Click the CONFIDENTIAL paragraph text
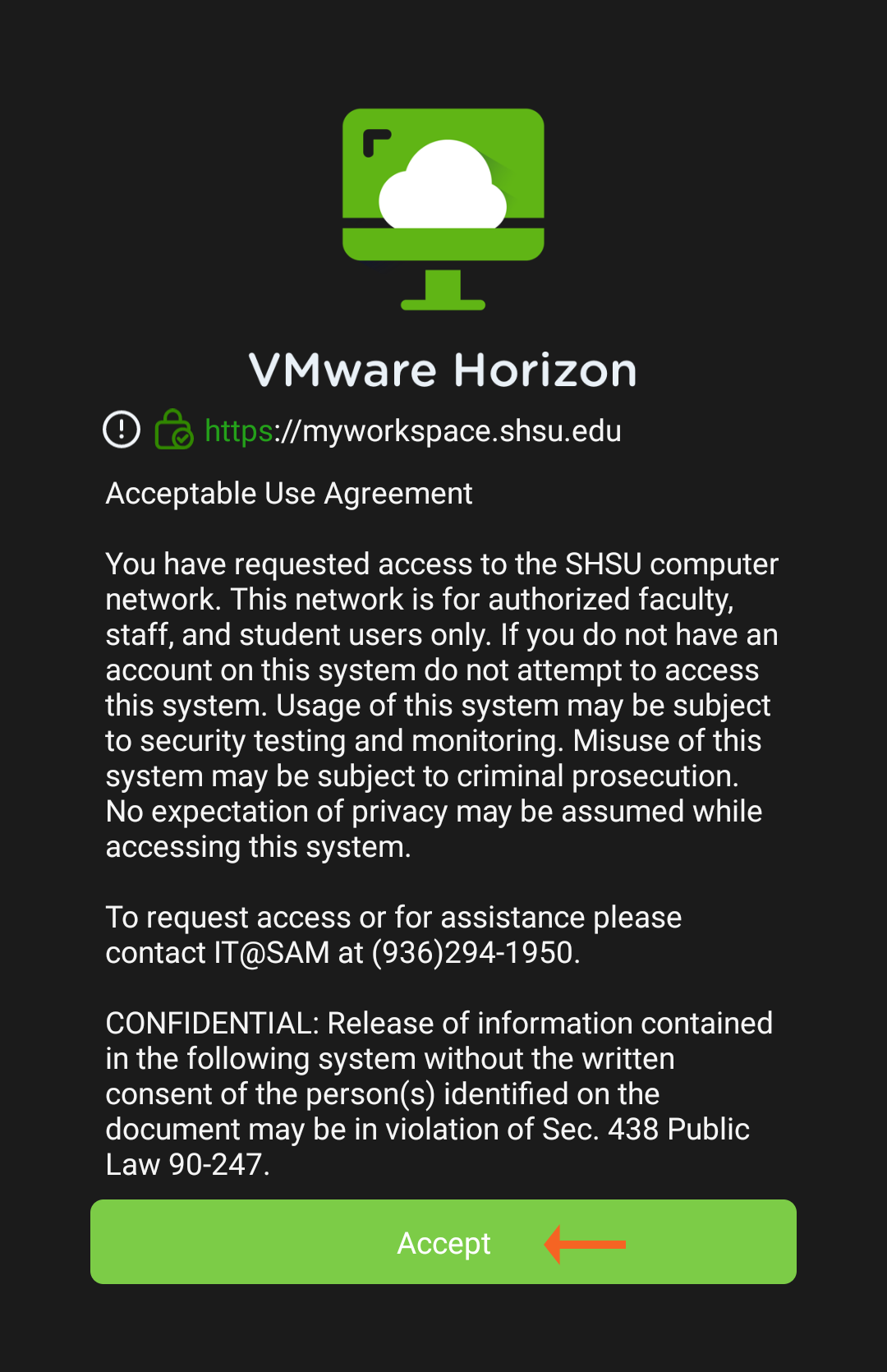This screenshot has width=887, height=1372. (x=439, y=1093)
